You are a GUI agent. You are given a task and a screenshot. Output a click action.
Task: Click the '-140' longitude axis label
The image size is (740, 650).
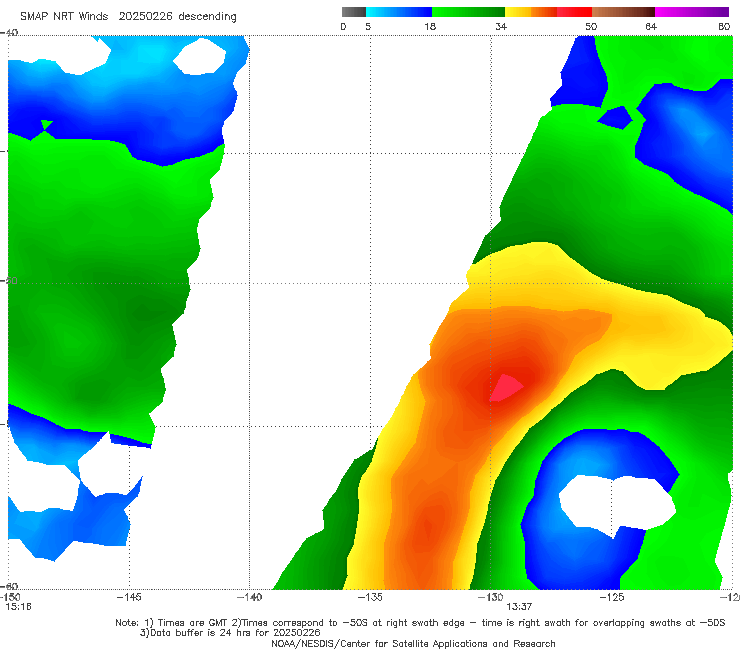249,597
